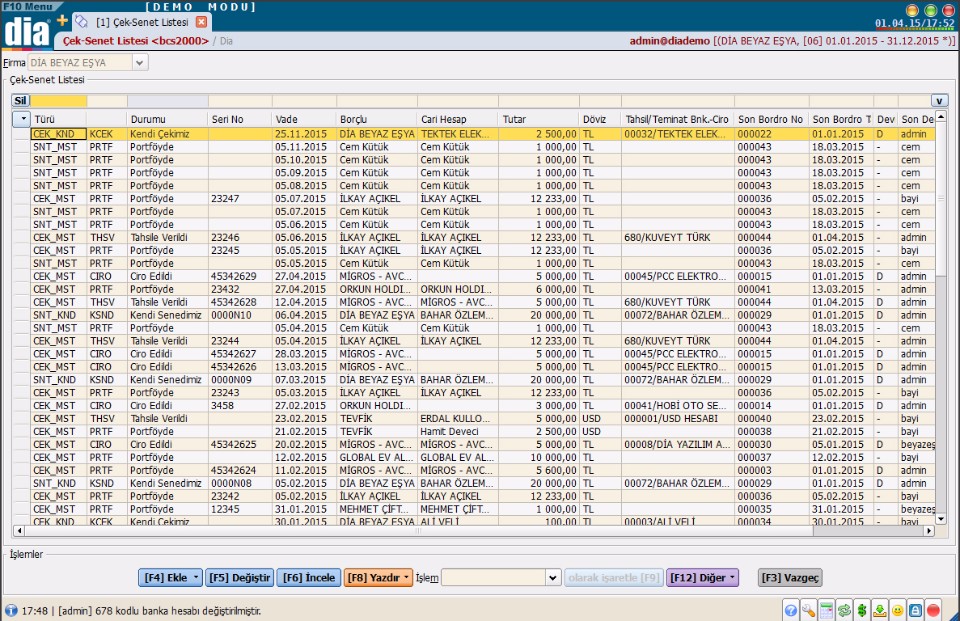Close the Çek-Senet Listesi tab
Screen dimensions: 960x621
[x=201, y=21]
